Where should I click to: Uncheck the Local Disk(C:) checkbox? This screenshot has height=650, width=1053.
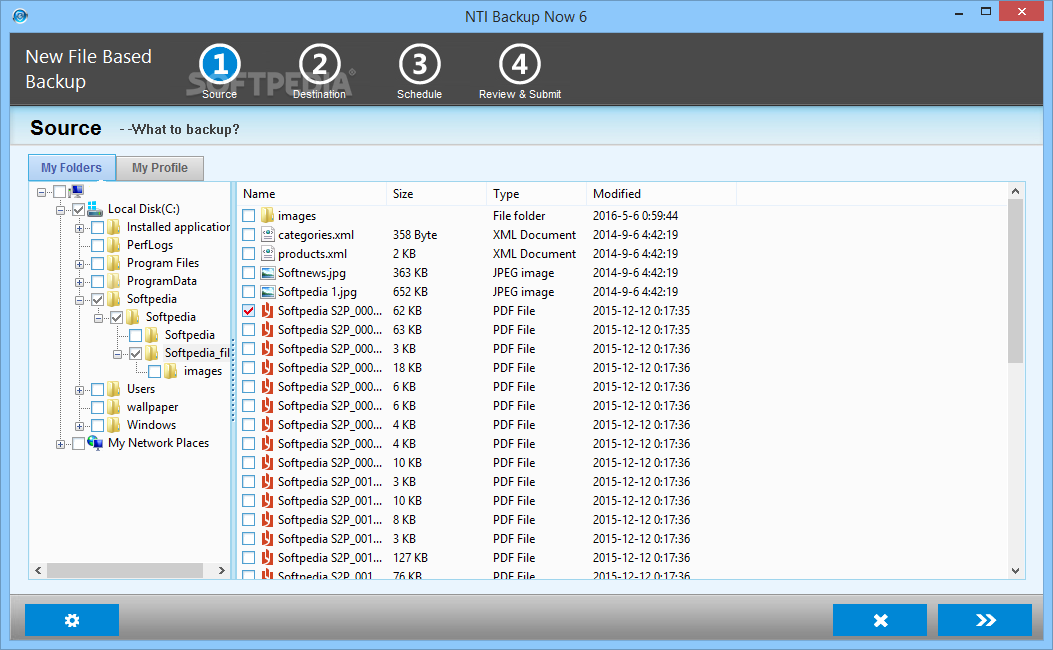click(x=79, y=210)
